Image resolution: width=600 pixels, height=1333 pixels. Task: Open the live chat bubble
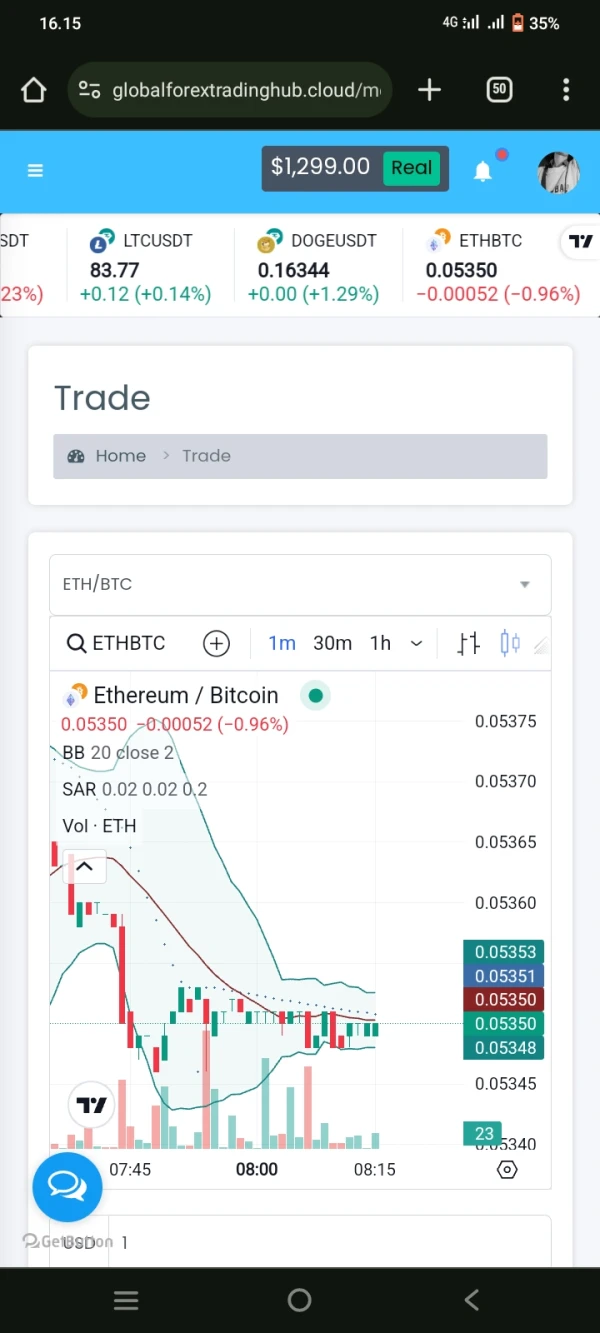[x=67, y=1187]
